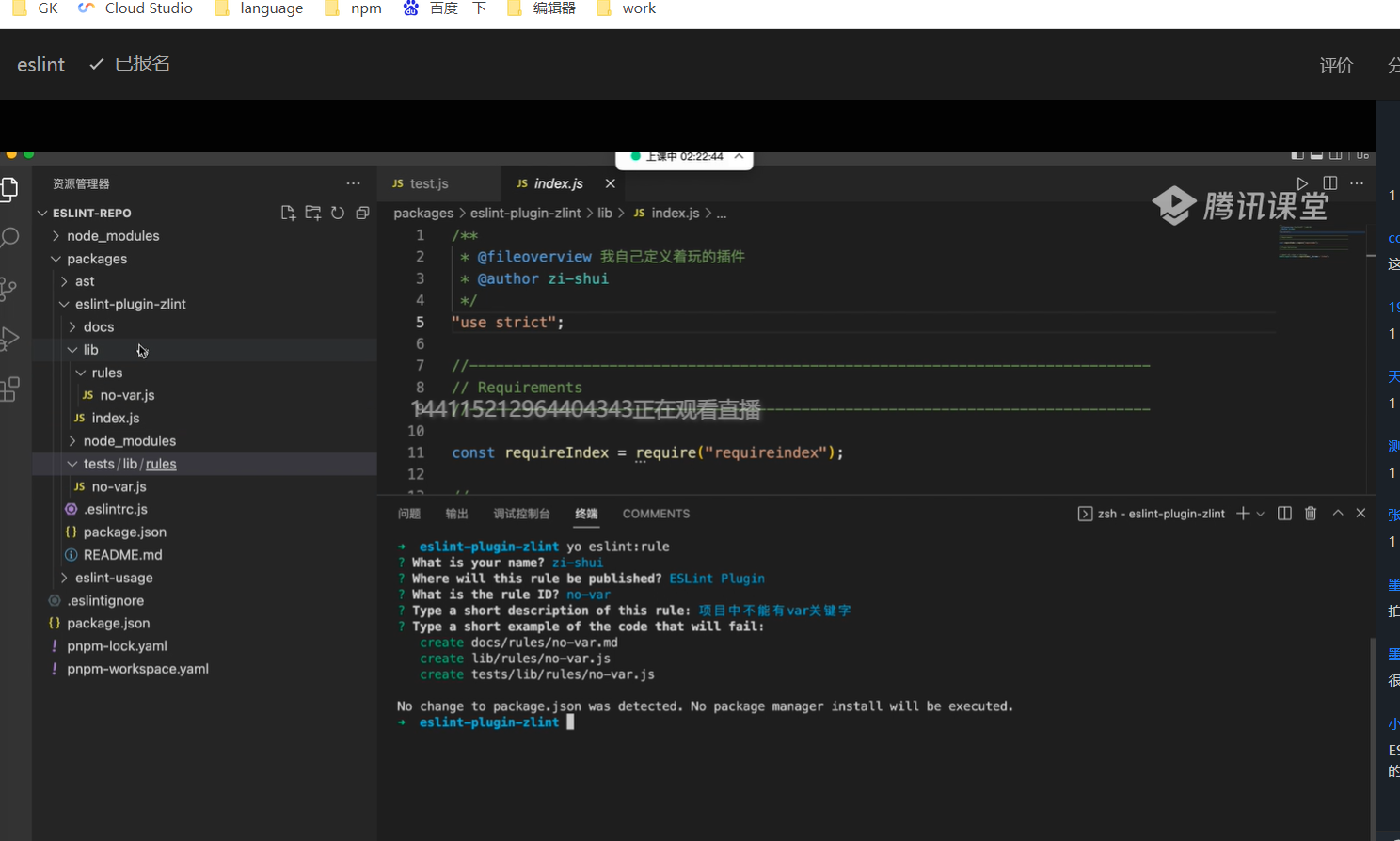Open the new terminal profile dropdown arrow
Image resolution: width=1400 pixels, height=841 pixels.
(x=1261, y=514)
